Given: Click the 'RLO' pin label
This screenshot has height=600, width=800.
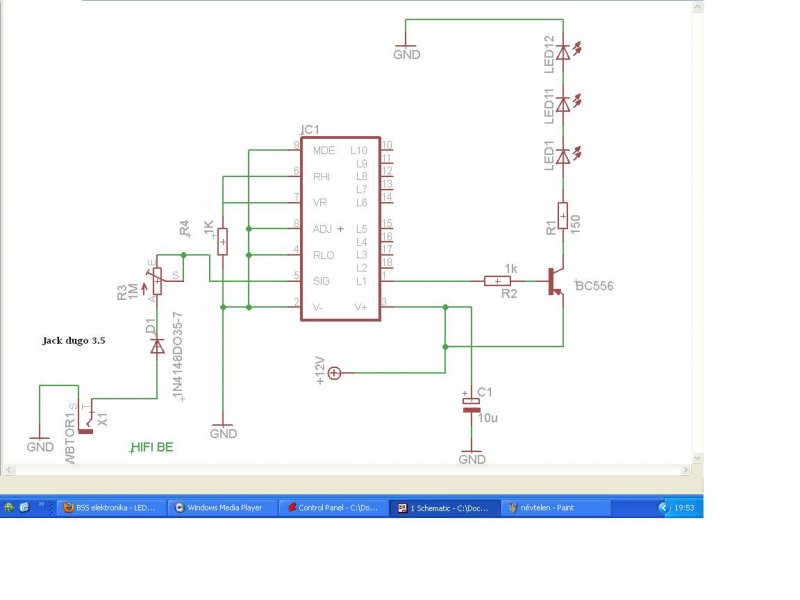Looking at the screenshot, I should [x=323, y=255].
